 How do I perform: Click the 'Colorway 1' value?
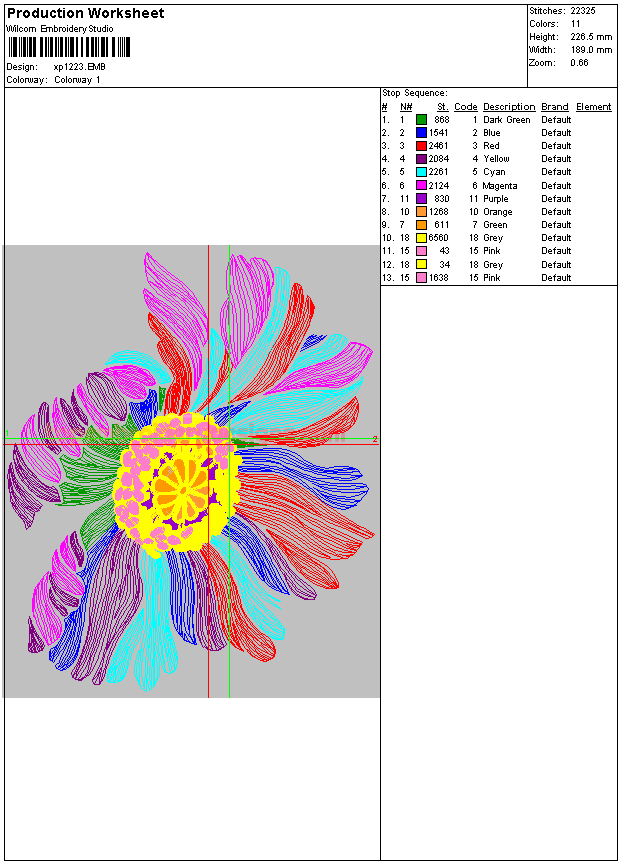77,80
